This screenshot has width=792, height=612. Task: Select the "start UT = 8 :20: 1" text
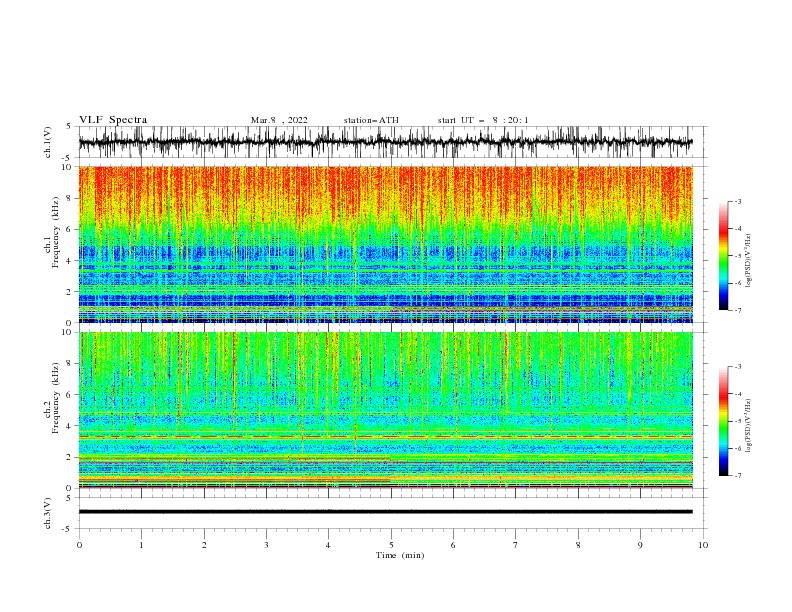pyautogui.click(x=483, y=120)
